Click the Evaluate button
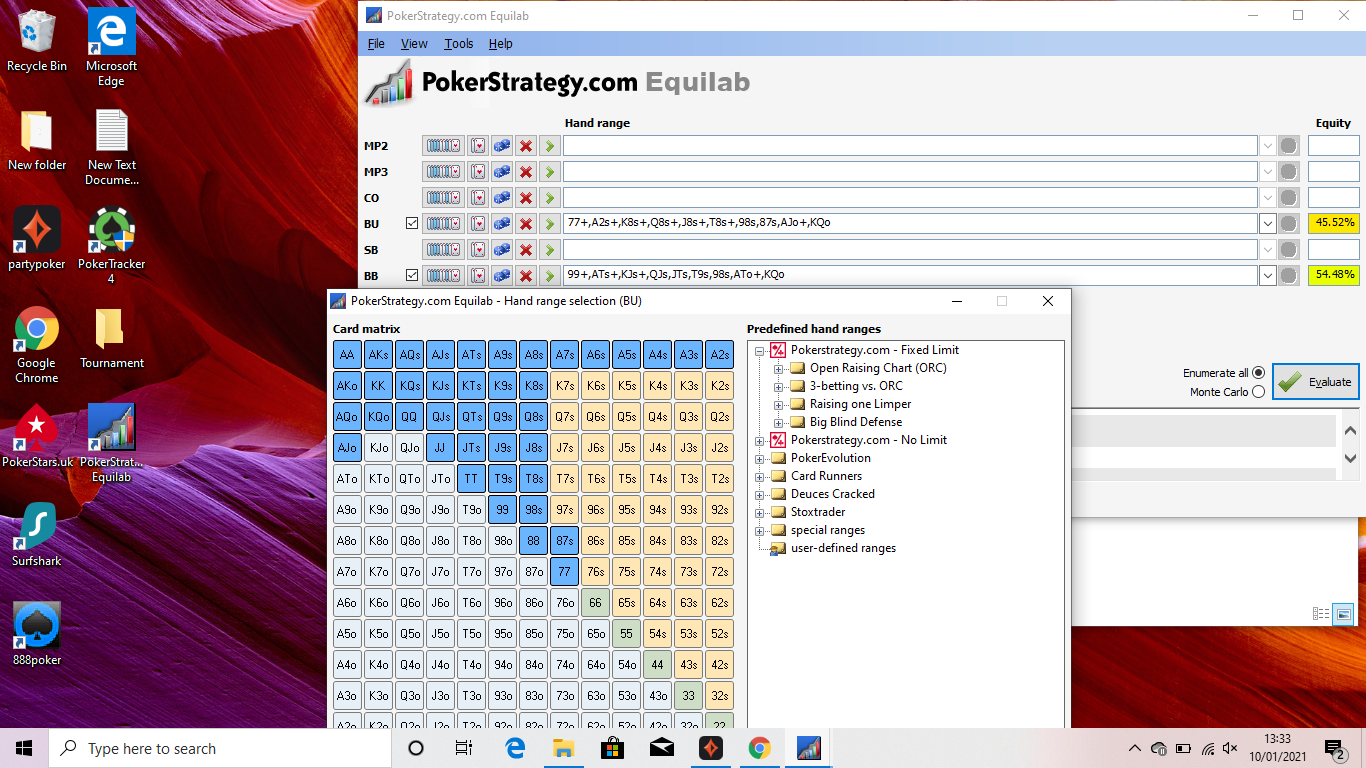The height and width of the screenshot is (768, 1366). (x=1316, y=382)
